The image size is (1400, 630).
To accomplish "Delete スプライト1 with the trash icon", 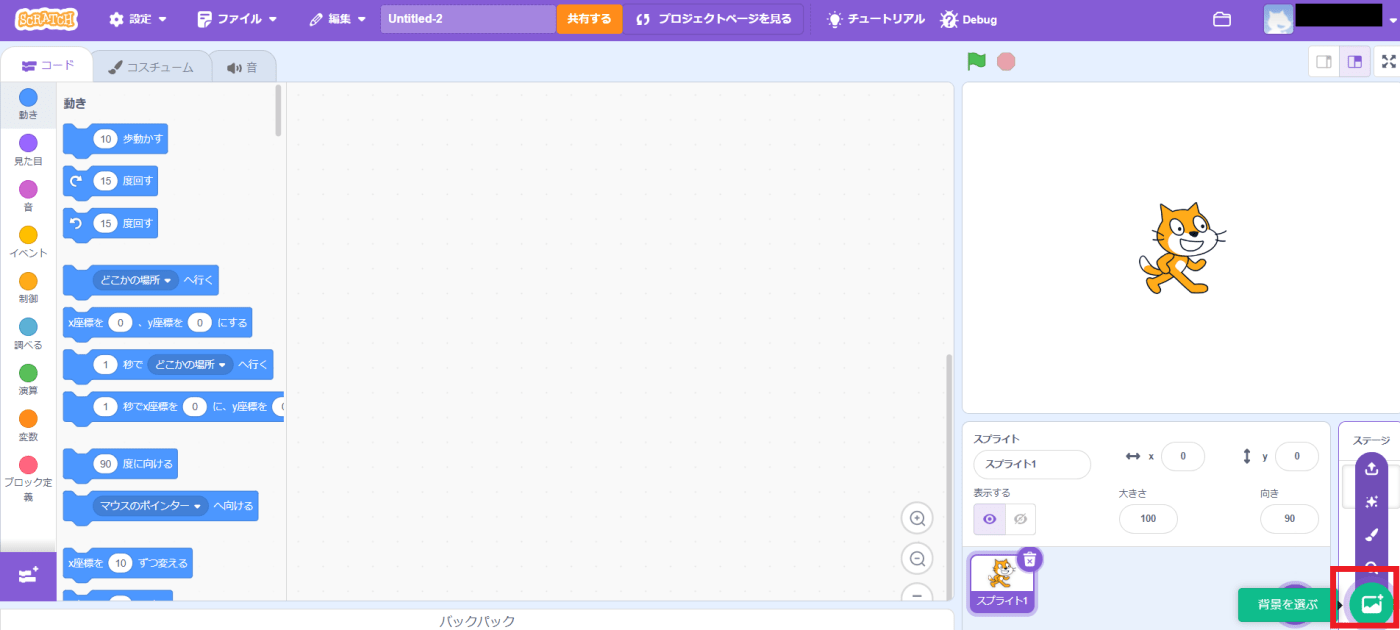I will (x=1030, y=558).
